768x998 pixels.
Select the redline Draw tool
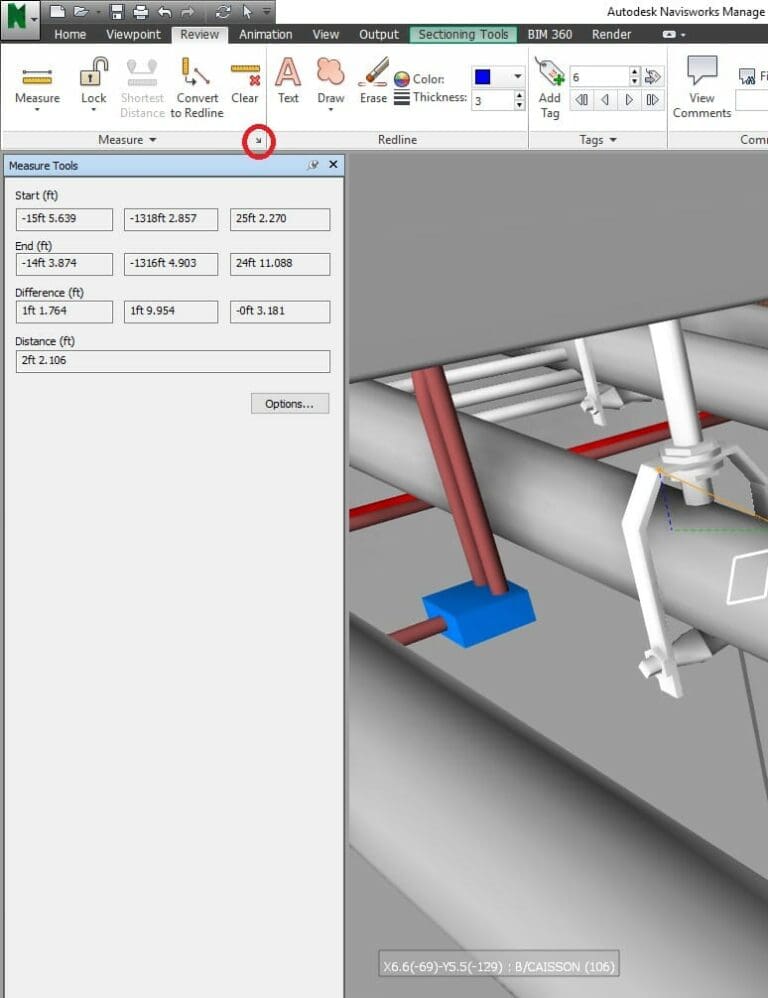coord(331,81)
